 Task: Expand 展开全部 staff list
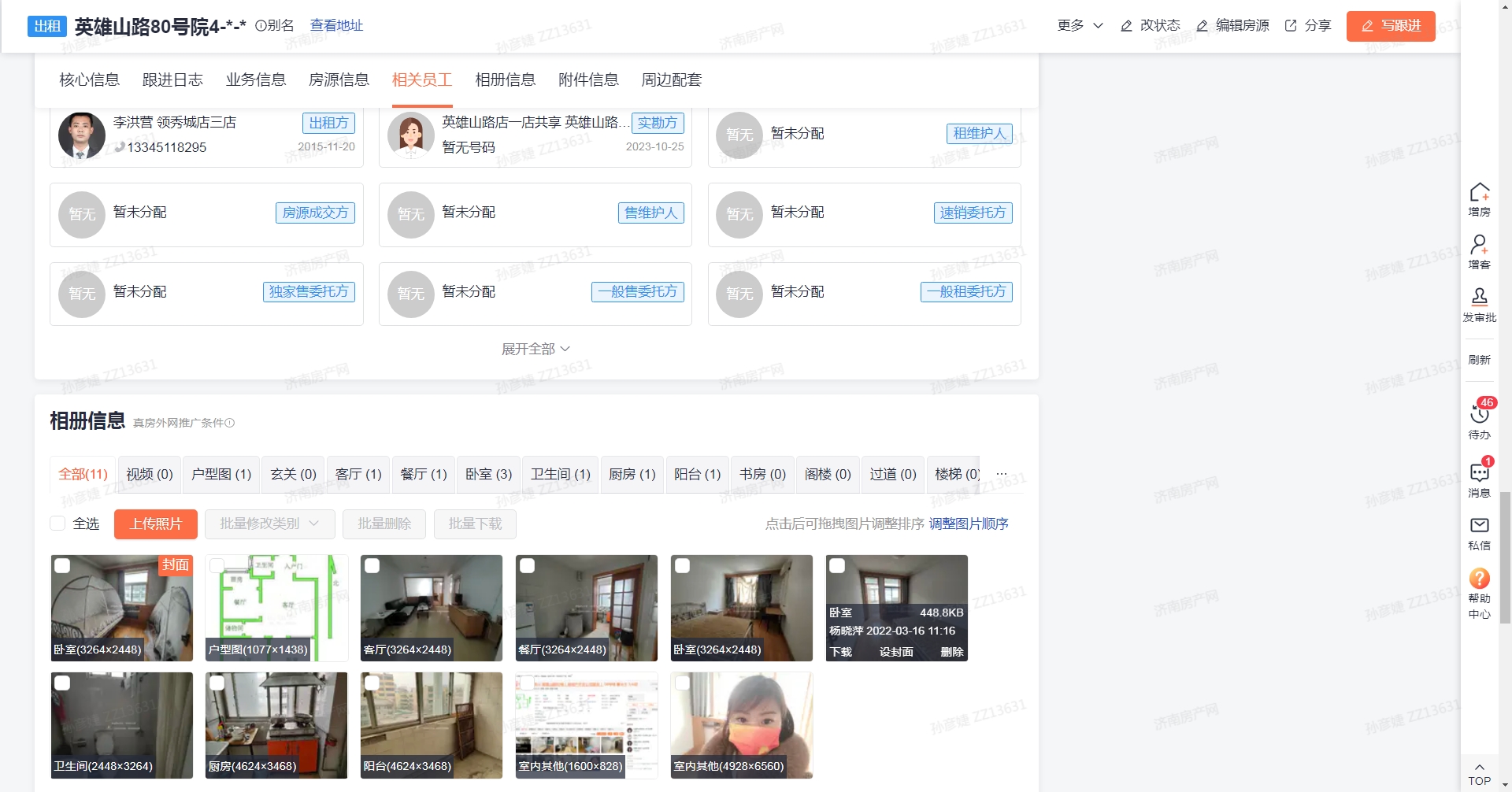[x=535, y=349]
